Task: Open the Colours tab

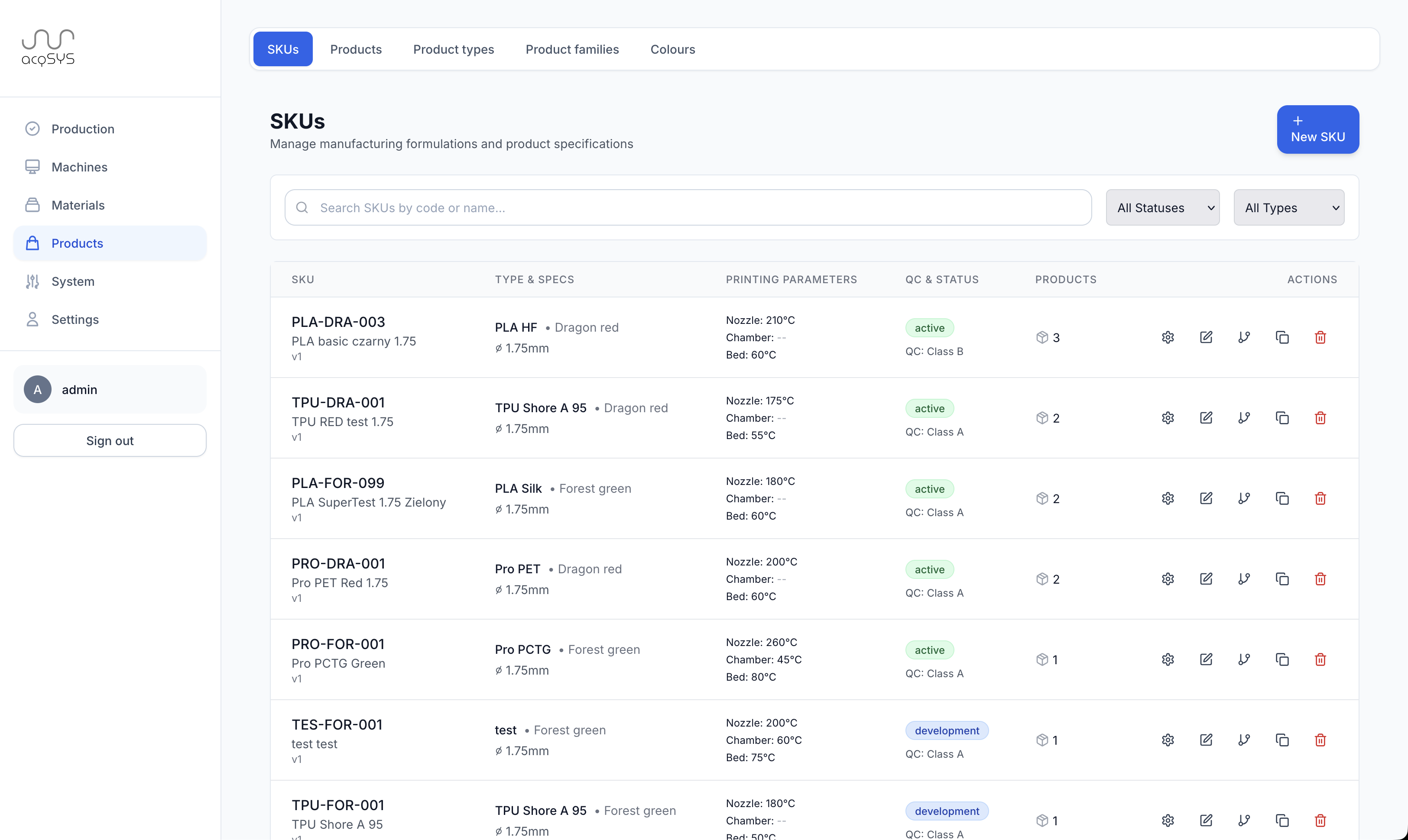Action: [672, 49]
